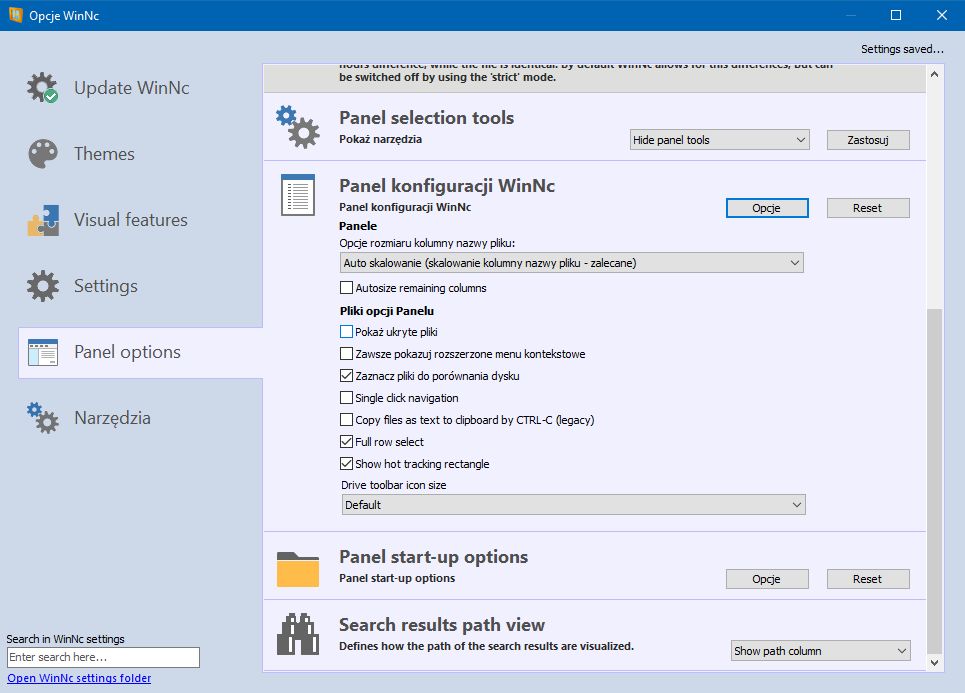Click the Narzędzia double-gear sidebar icon
The image size is (965, 693).
point(42,418)
